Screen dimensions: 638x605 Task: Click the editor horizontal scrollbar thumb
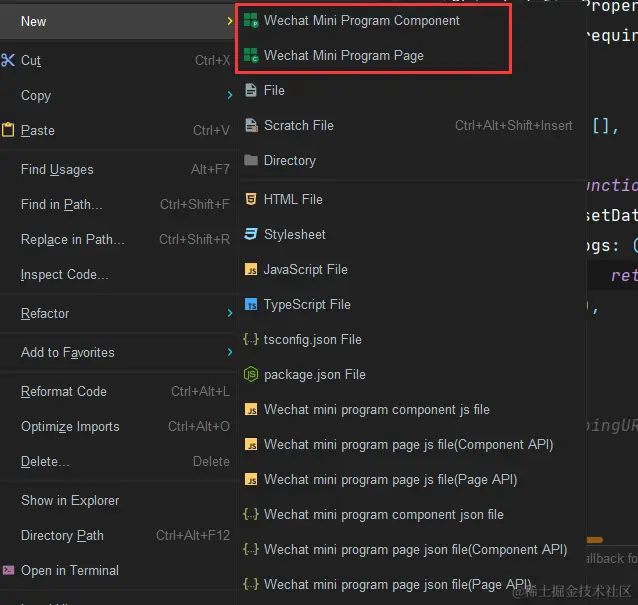[x=594, y=540]
